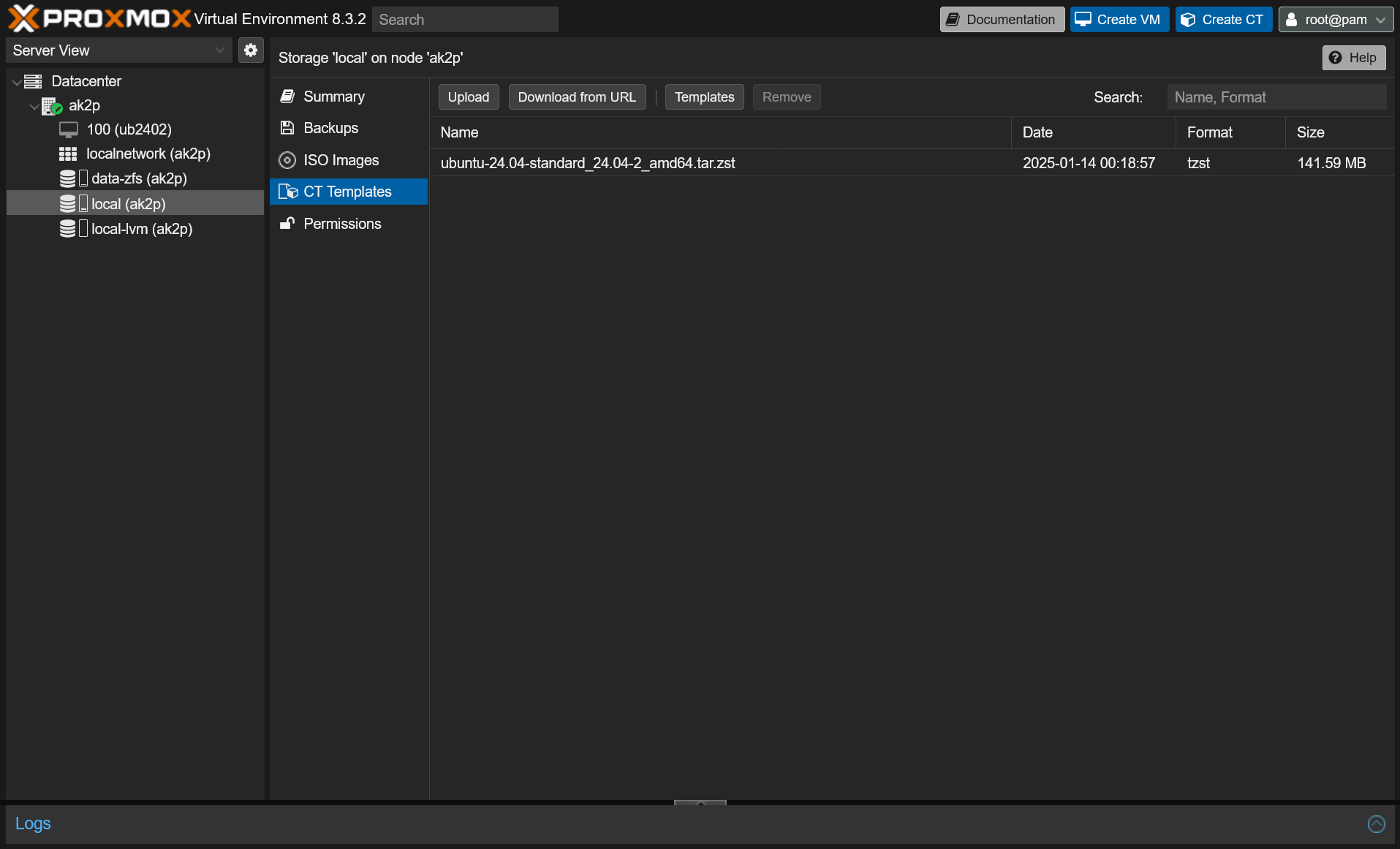
Task: Focus the Name, Format search field
Action: pos(1276,97)
